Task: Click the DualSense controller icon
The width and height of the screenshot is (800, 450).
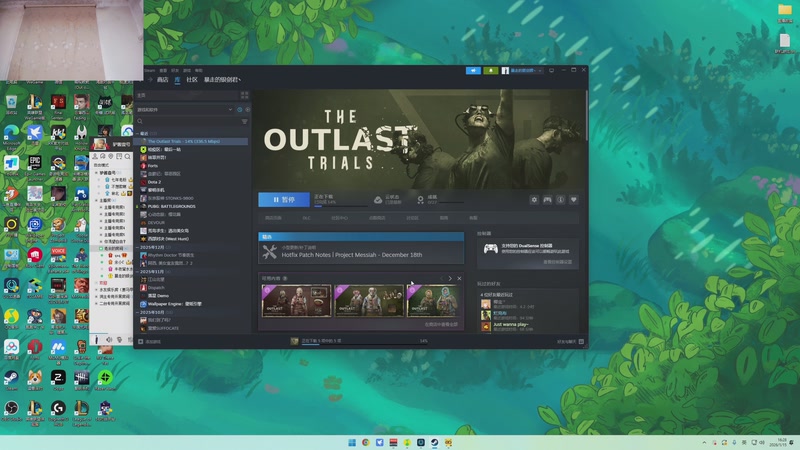Action: pos(490,248)
